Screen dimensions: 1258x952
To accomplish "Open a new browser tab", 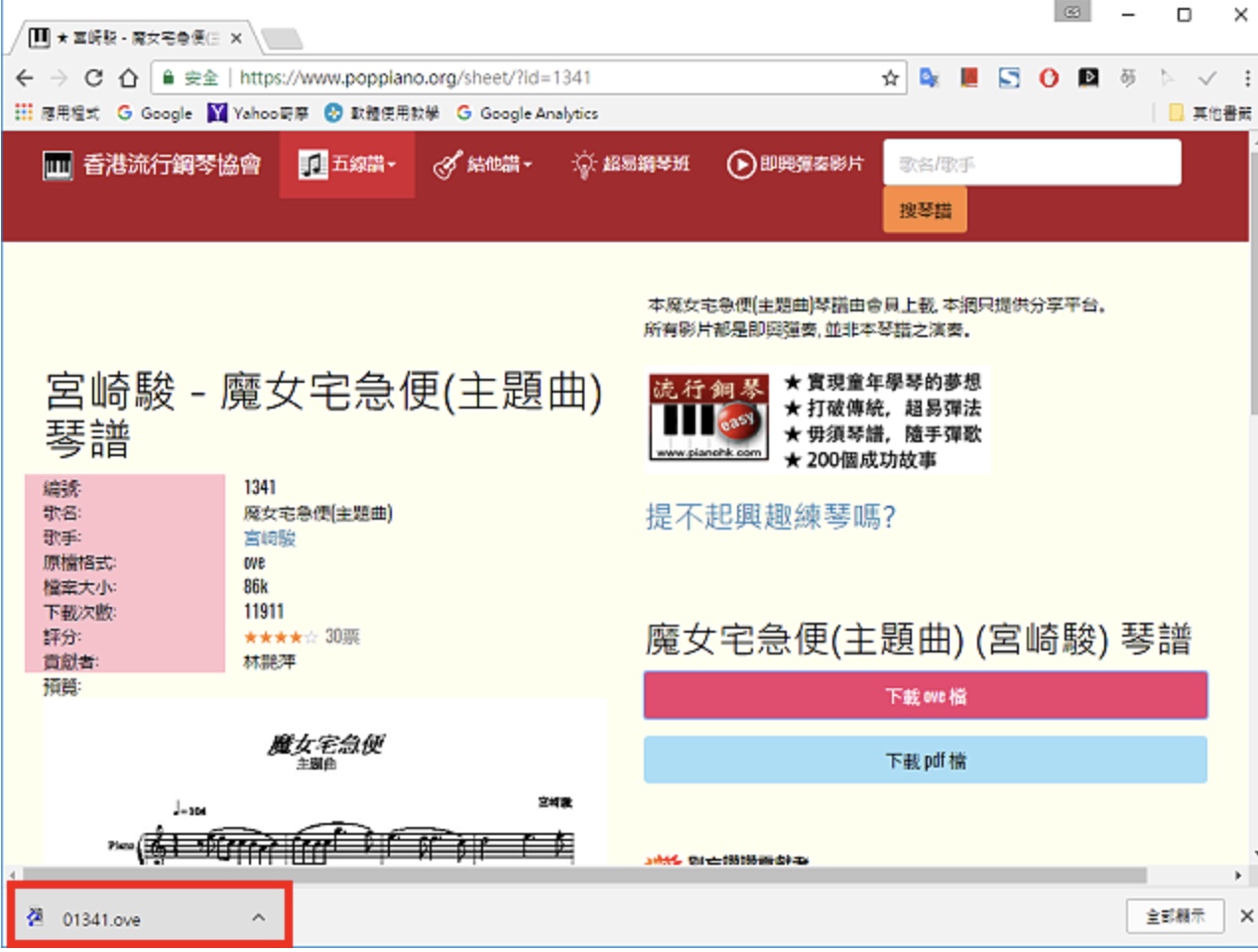I will (x=281, y=40).
